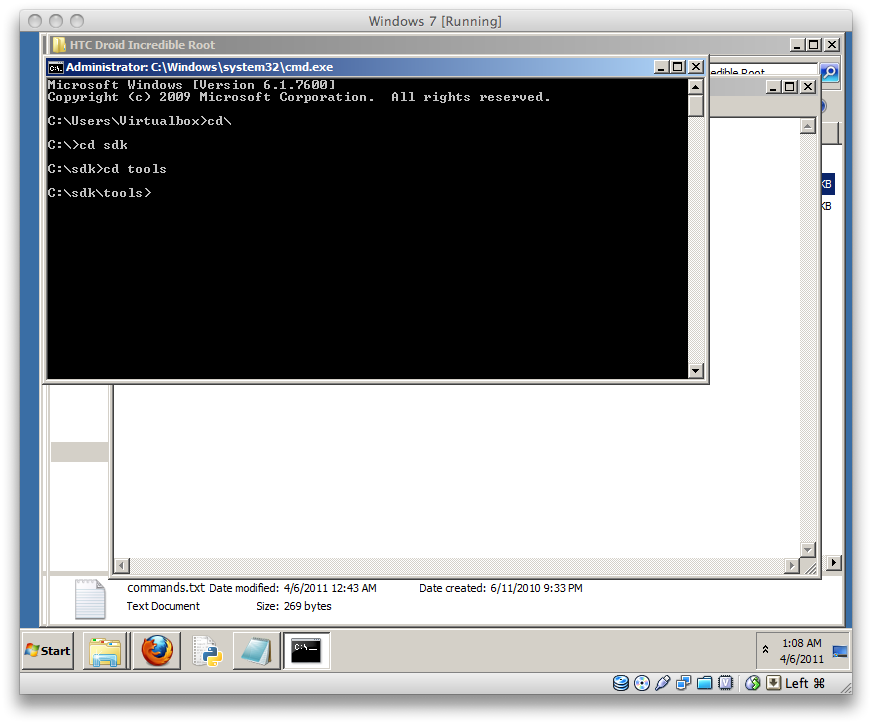Maximize the HTC Droid Incredible Root window

[814, 45]
